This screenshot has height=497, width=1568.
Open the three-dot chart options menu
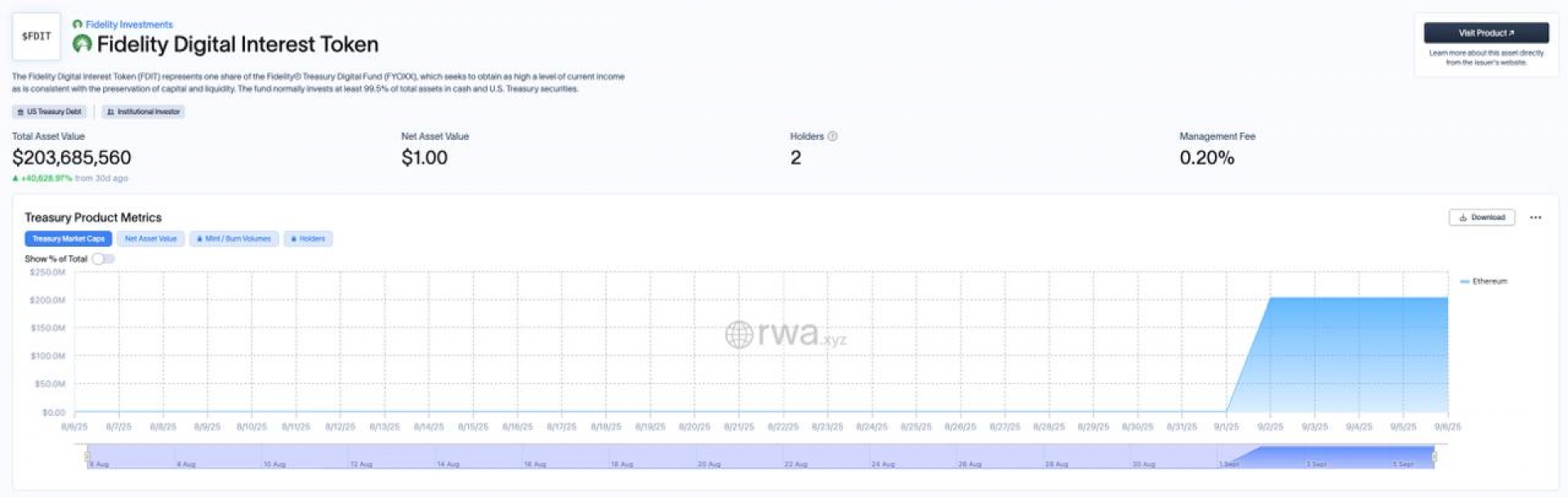tap(1535, 217)
